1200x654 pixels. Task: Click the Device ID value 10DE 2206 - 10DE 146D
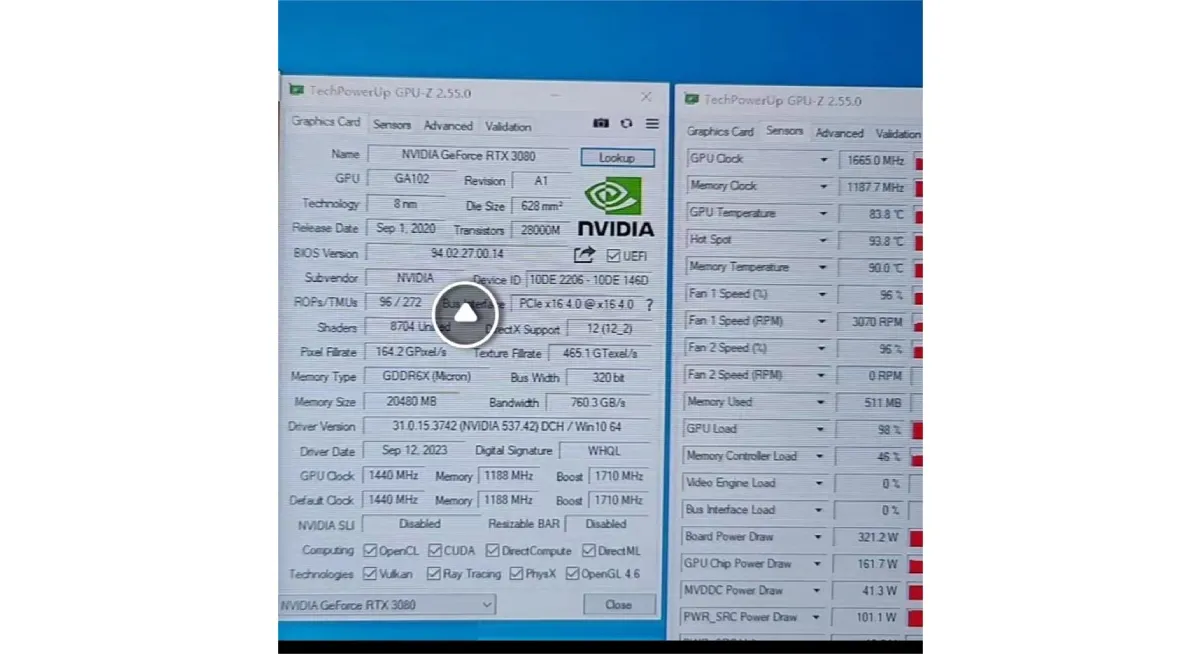point(588,280)
